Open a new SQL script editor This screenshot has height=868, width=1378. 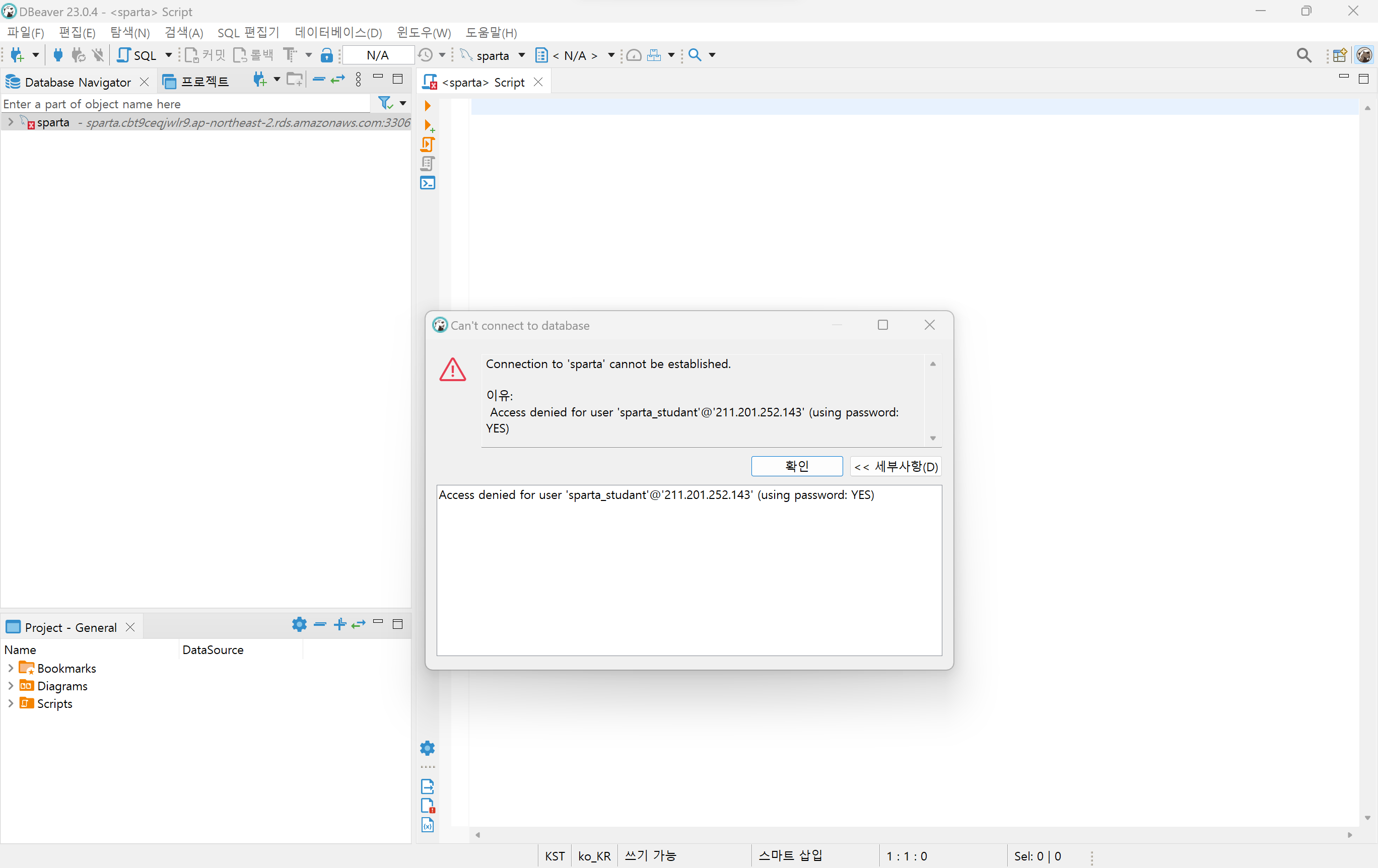(137, 55)
